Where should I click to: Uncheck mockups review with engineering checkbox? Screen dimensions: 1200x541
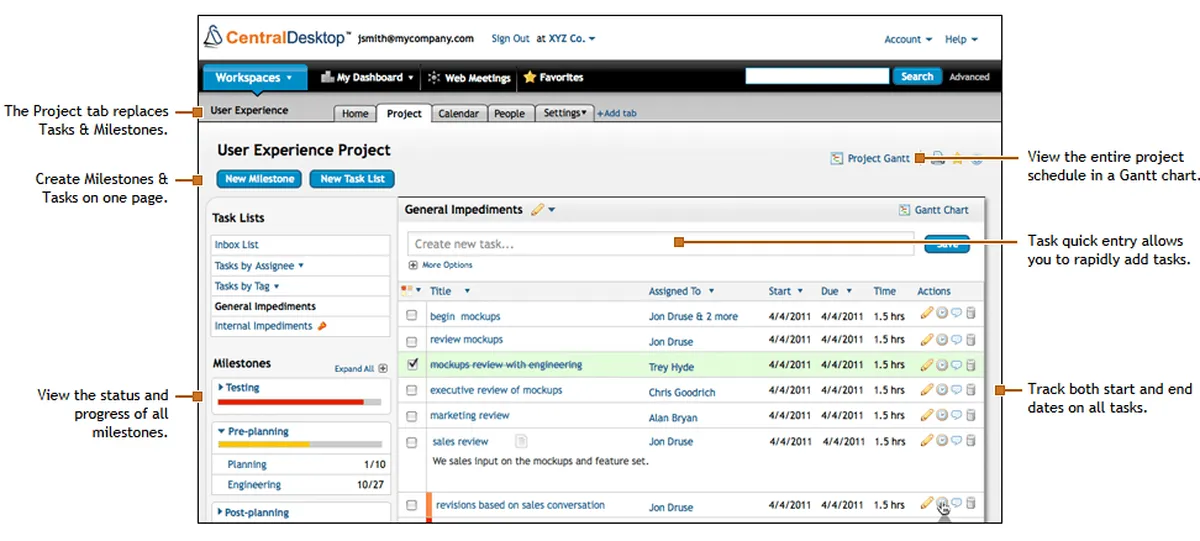point(412,365)
